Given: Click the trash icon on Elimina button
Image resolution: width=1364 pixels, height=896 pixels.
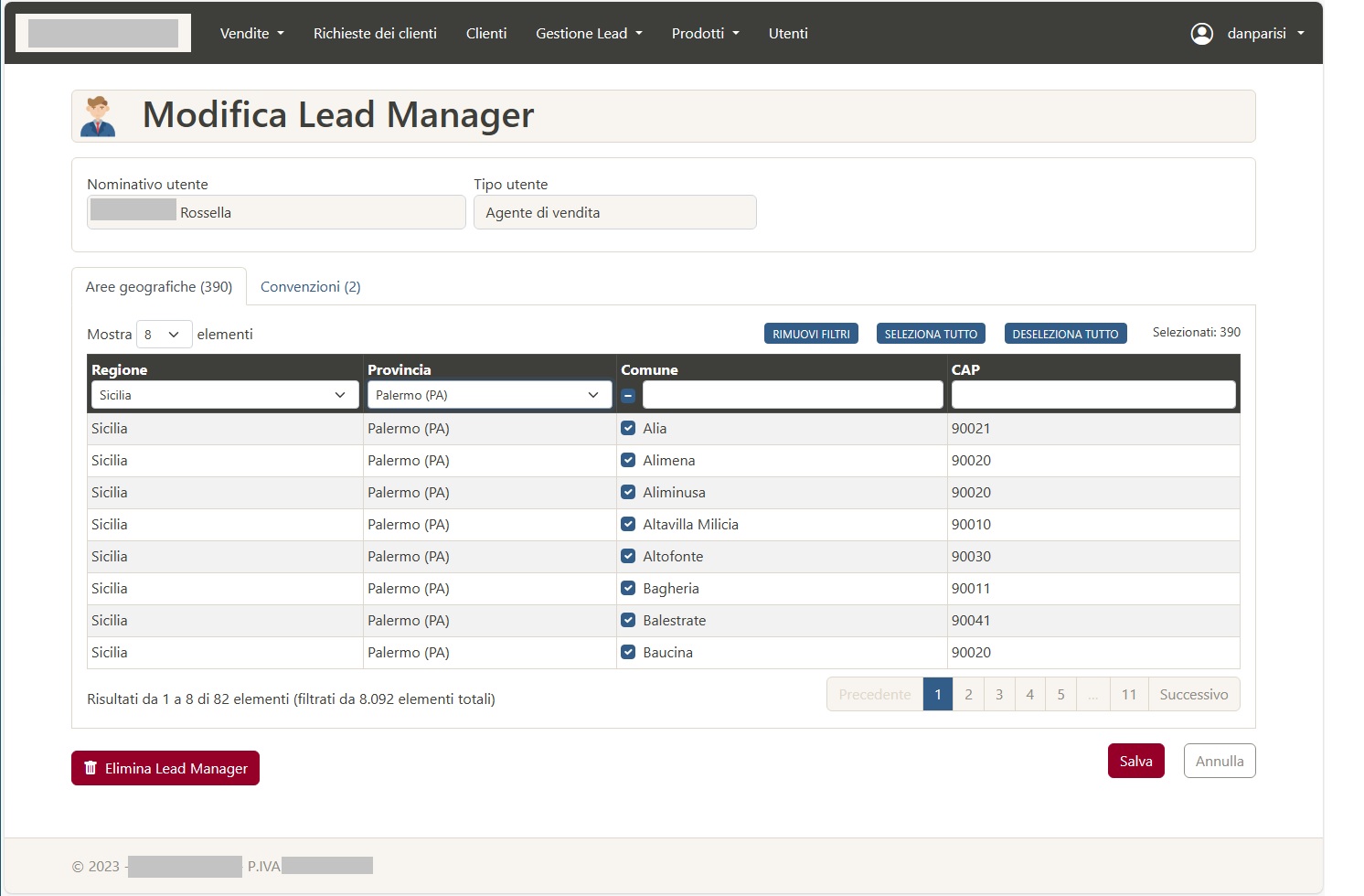Looking at the screenshot, I should pyautogui.click(x=91, y=768).
